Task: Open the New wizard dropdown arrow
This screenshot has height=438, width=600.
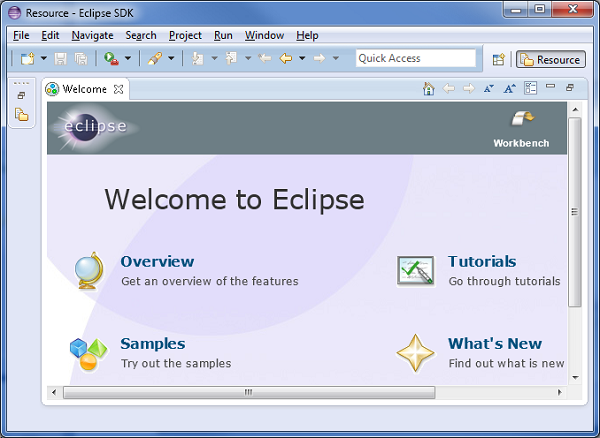Action: [x=44, y=59]
